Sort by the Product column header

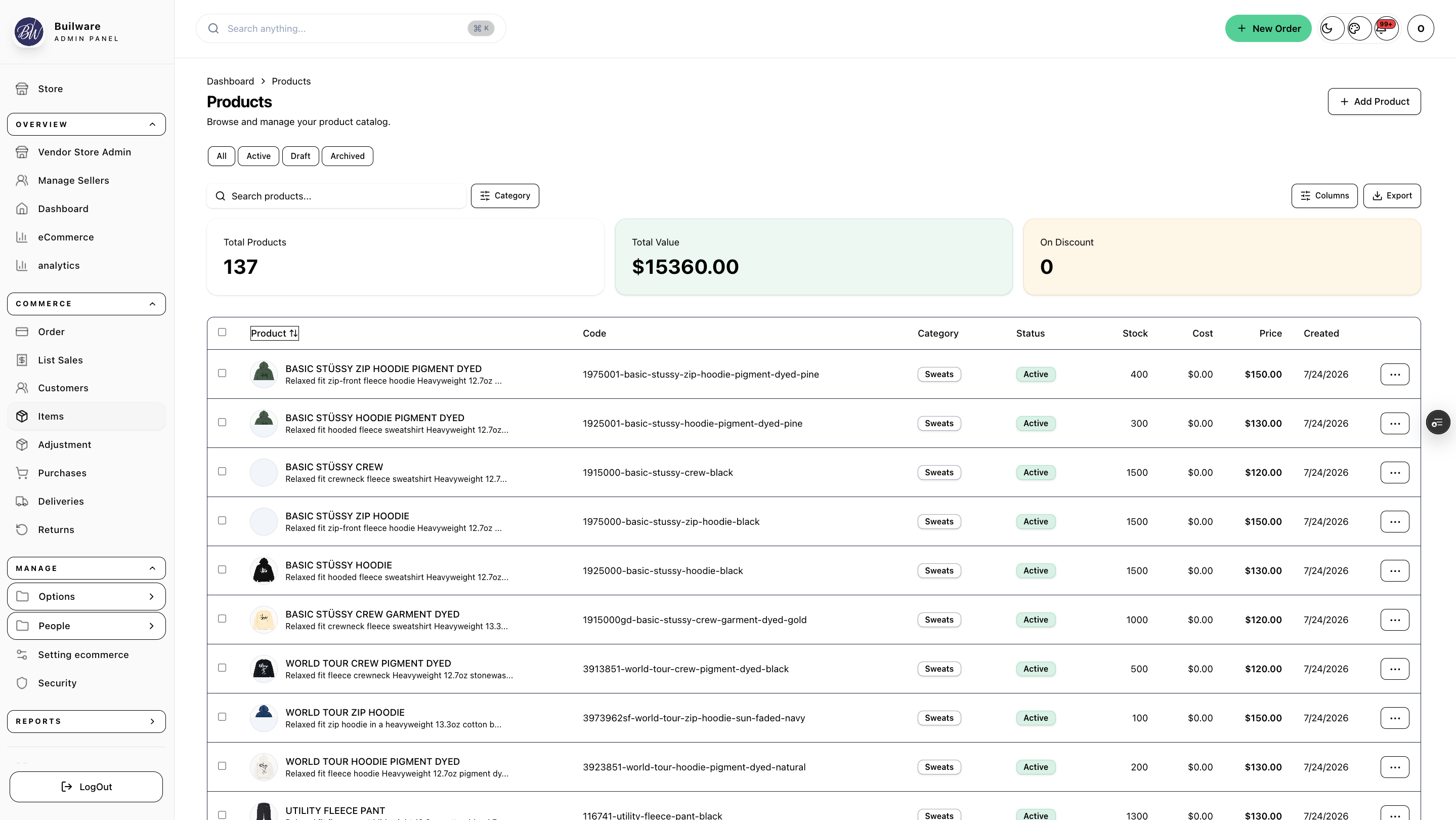274,333
